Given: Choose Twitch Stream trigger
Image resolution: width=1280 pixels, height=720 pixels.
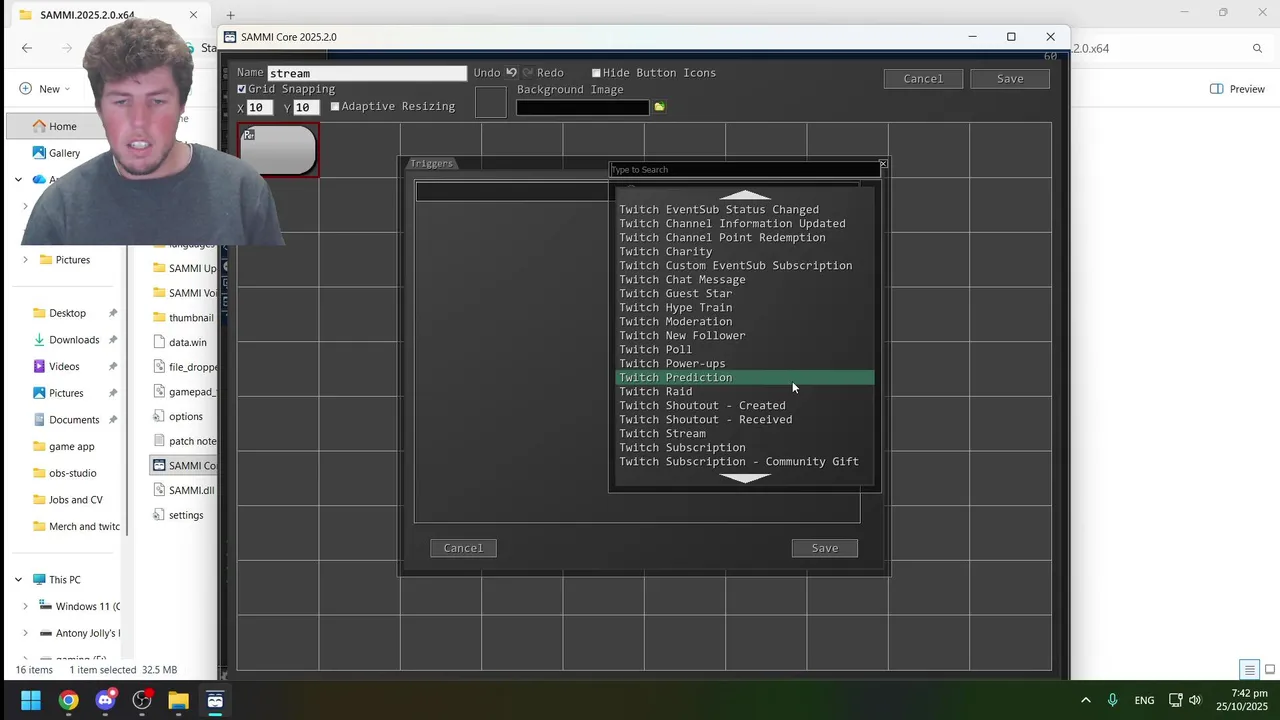Looking at the screenshot, I should click(x=745, y=434).
